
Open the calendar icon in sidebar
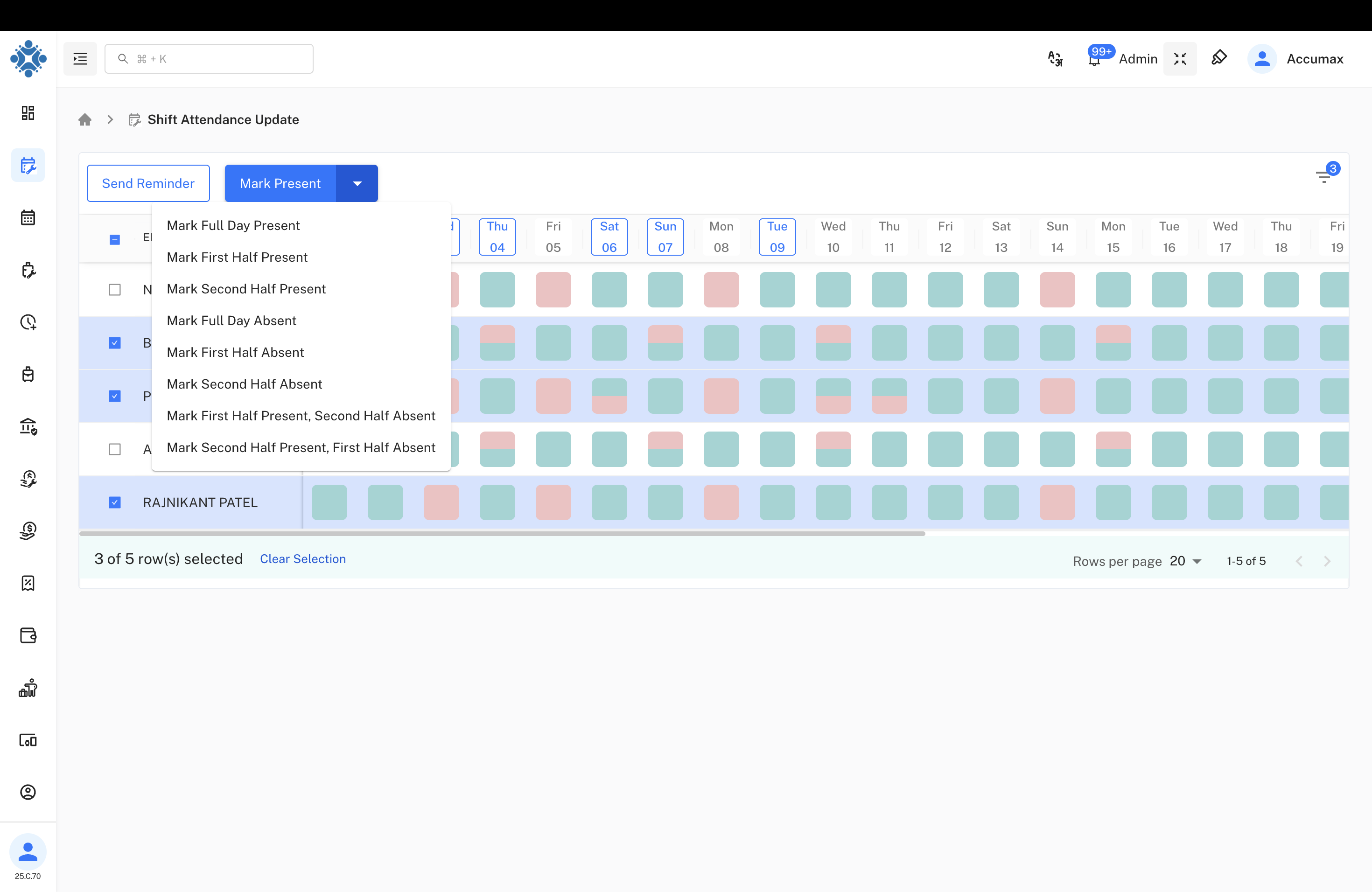coord(28,217)
